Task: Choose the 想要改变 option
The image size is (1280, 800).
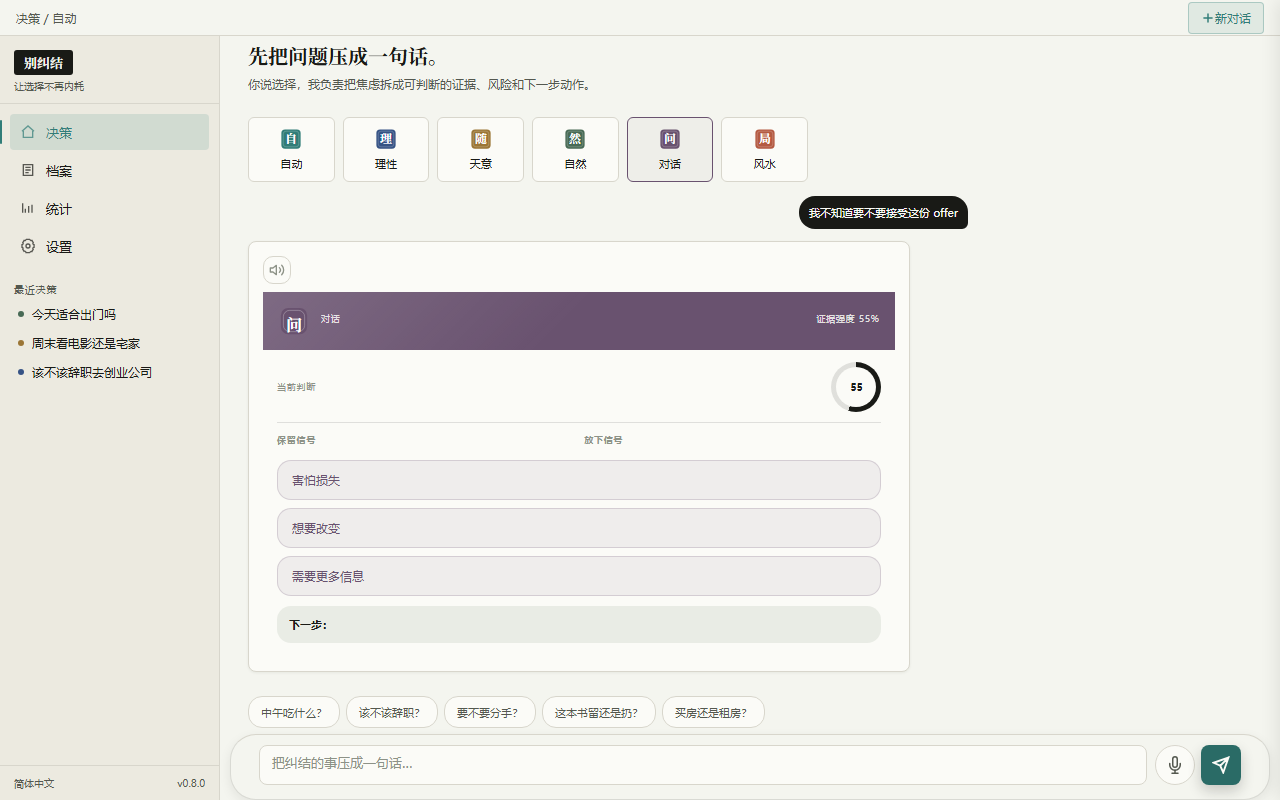Action: coord(579,528)
